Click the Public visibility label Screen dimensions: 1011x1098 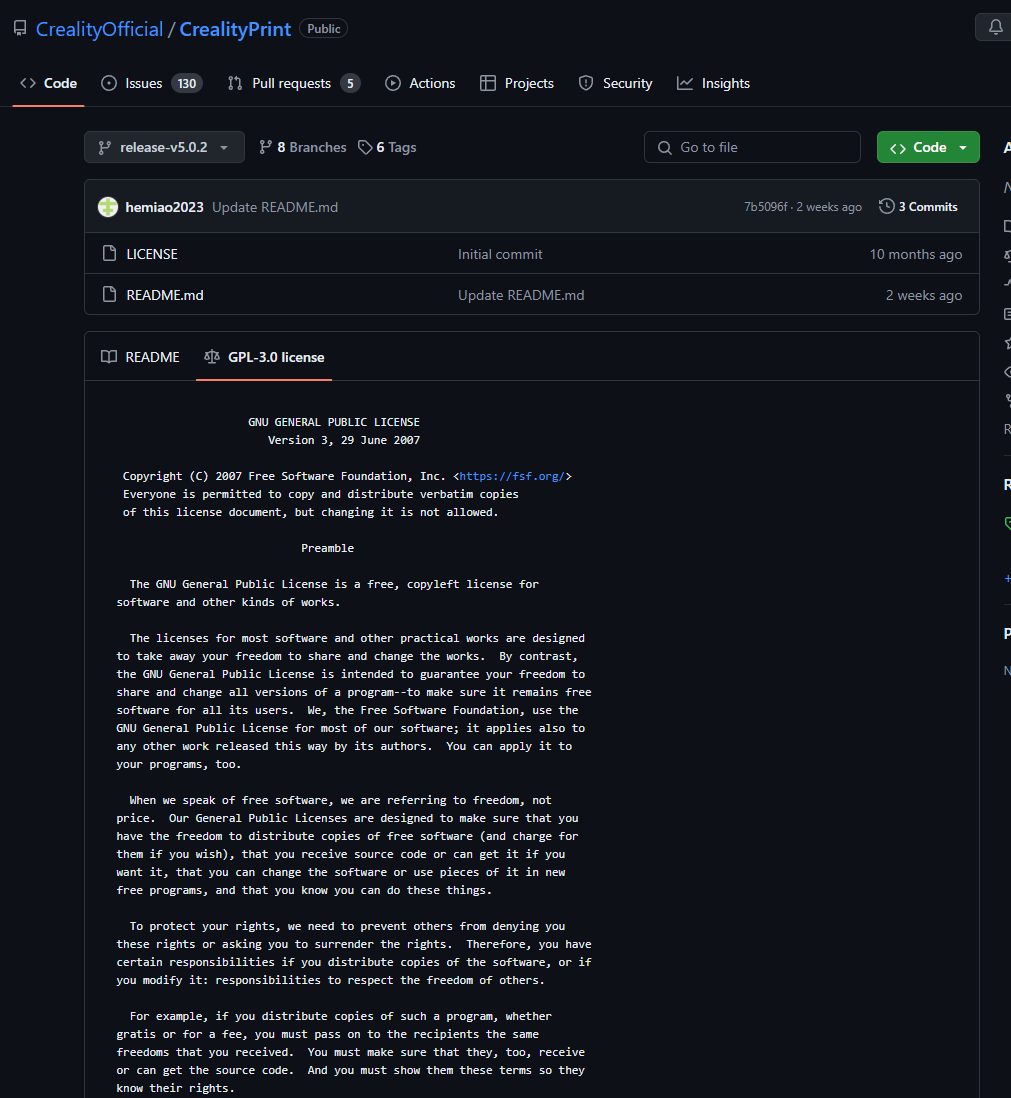click(x=323, y=29)
